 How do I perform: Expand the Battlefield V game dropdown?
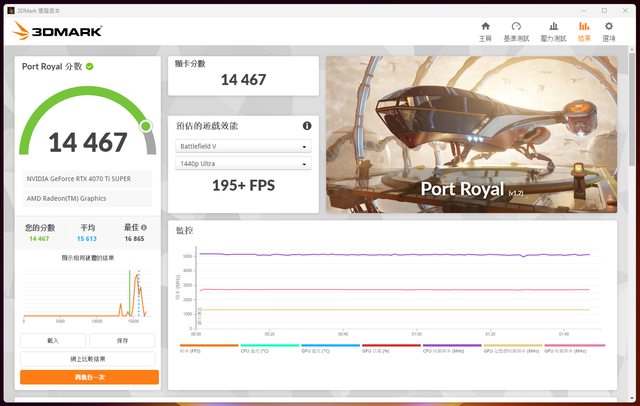pos(243,146)
